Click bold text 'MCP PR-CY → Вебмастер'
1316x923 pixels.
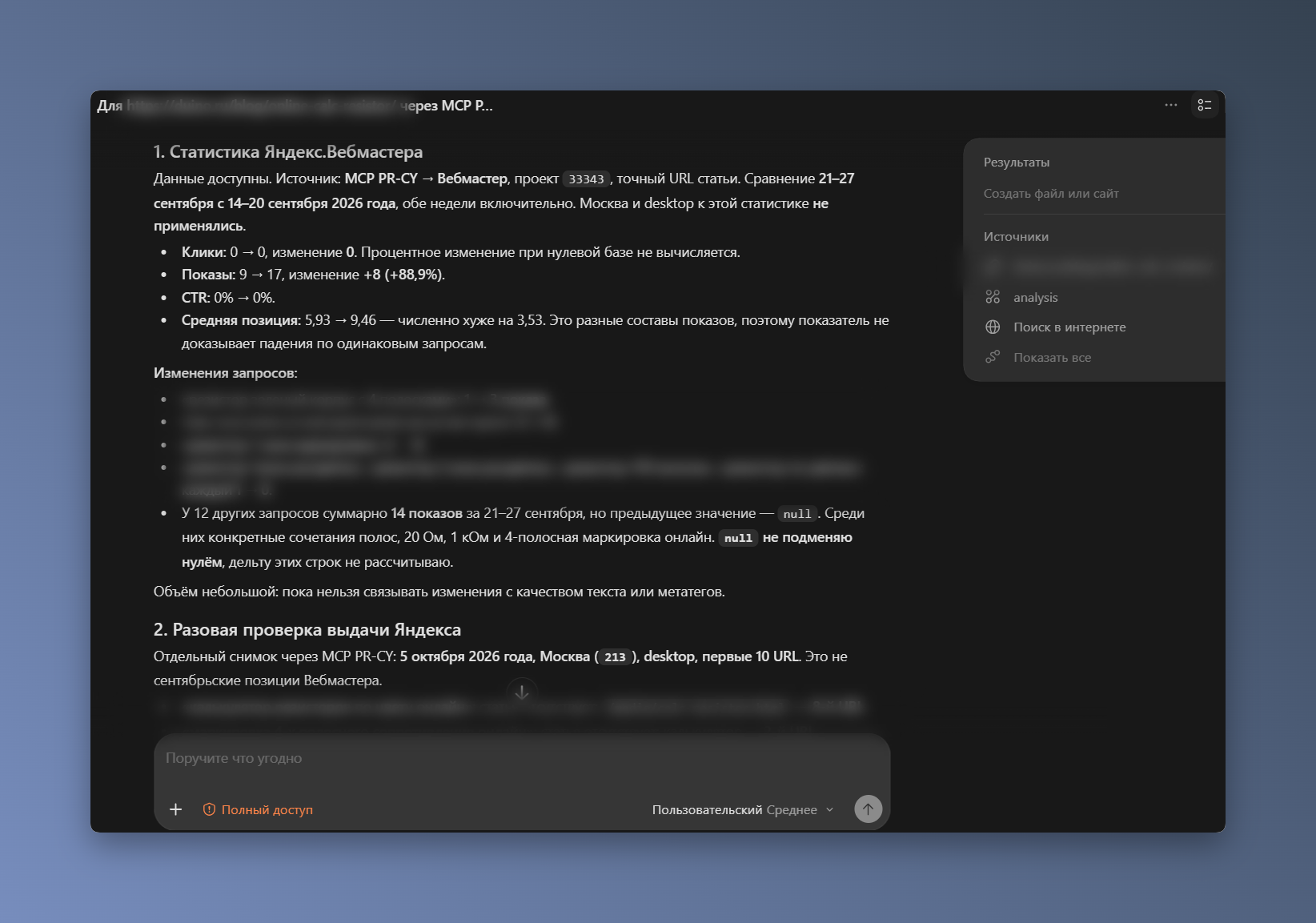426,179
